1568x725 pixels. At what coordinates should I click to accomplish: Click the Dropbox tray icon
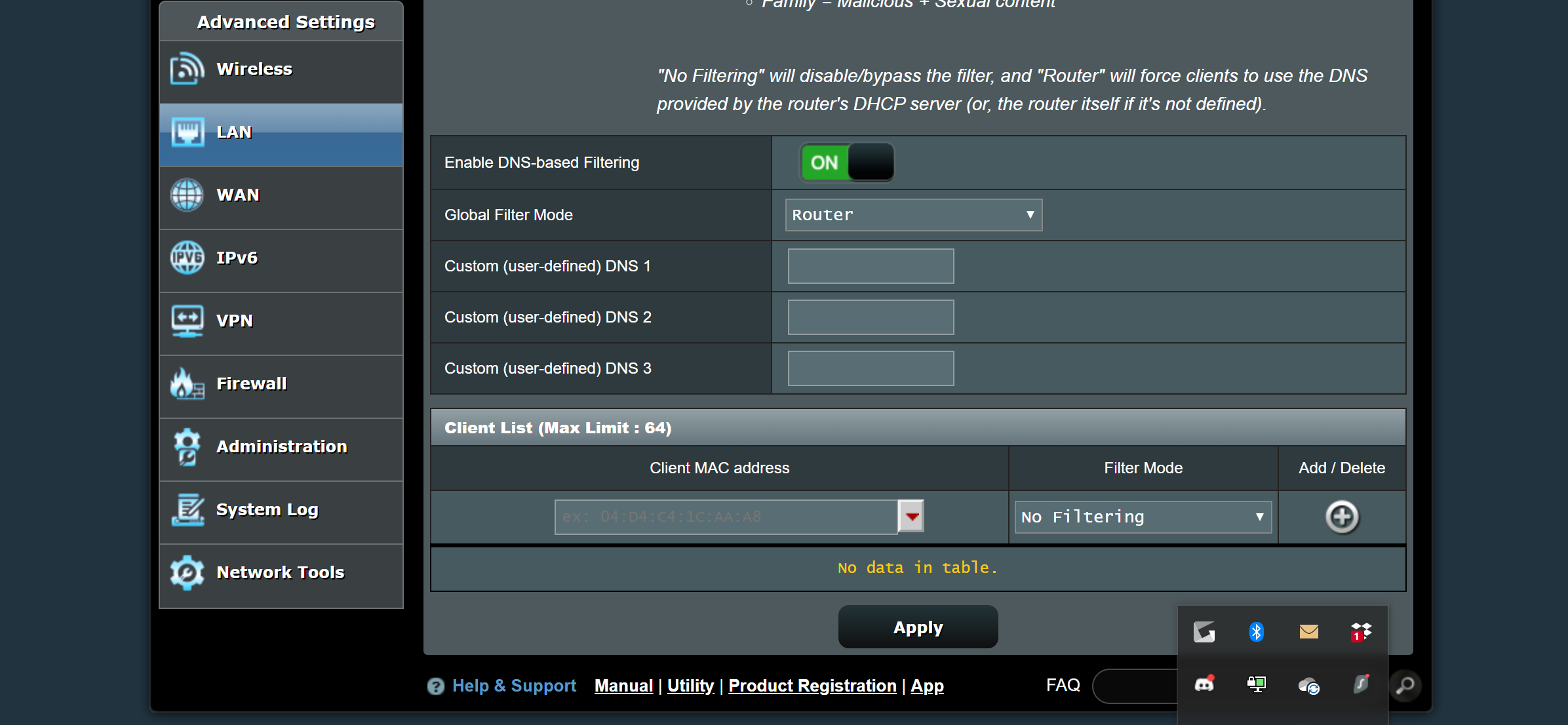[1361, 632]
